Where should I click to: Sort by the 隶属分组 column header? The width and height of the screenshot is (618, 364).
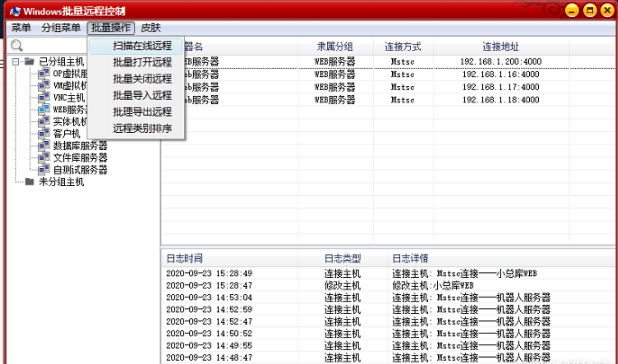tap(335, 47)
